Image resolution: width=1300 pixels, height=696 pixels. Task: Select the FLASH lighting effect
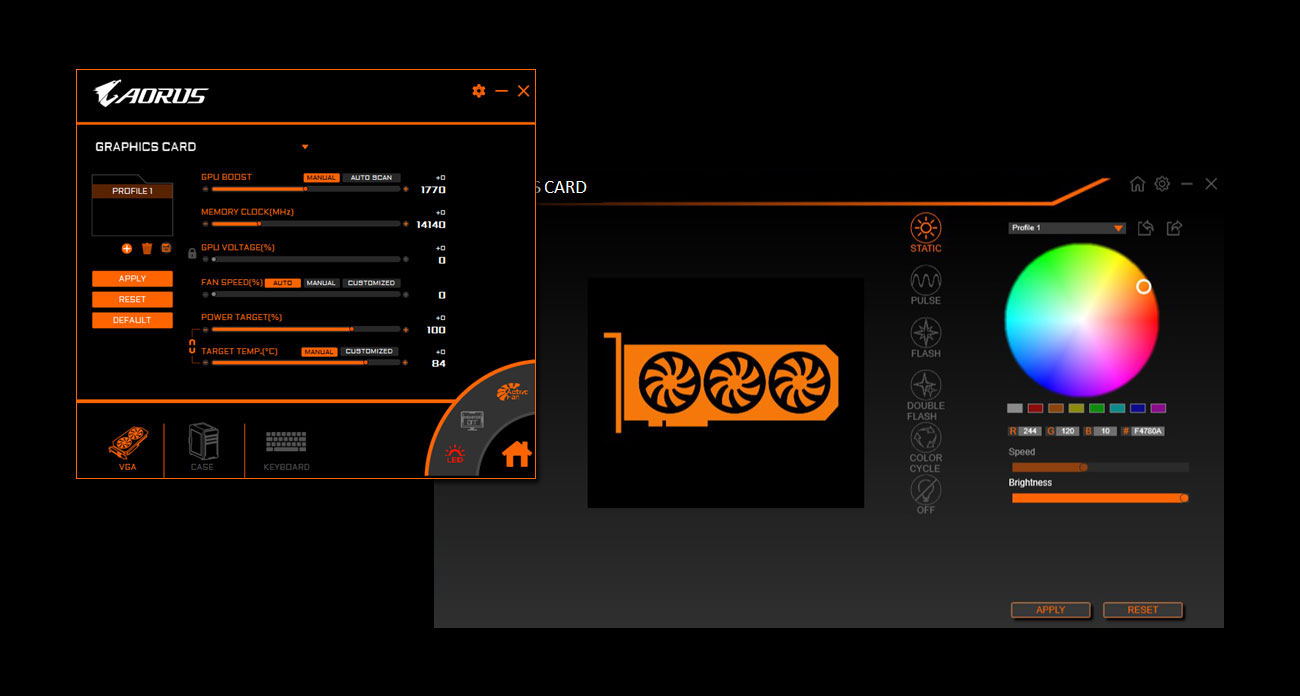click(925, 338)
